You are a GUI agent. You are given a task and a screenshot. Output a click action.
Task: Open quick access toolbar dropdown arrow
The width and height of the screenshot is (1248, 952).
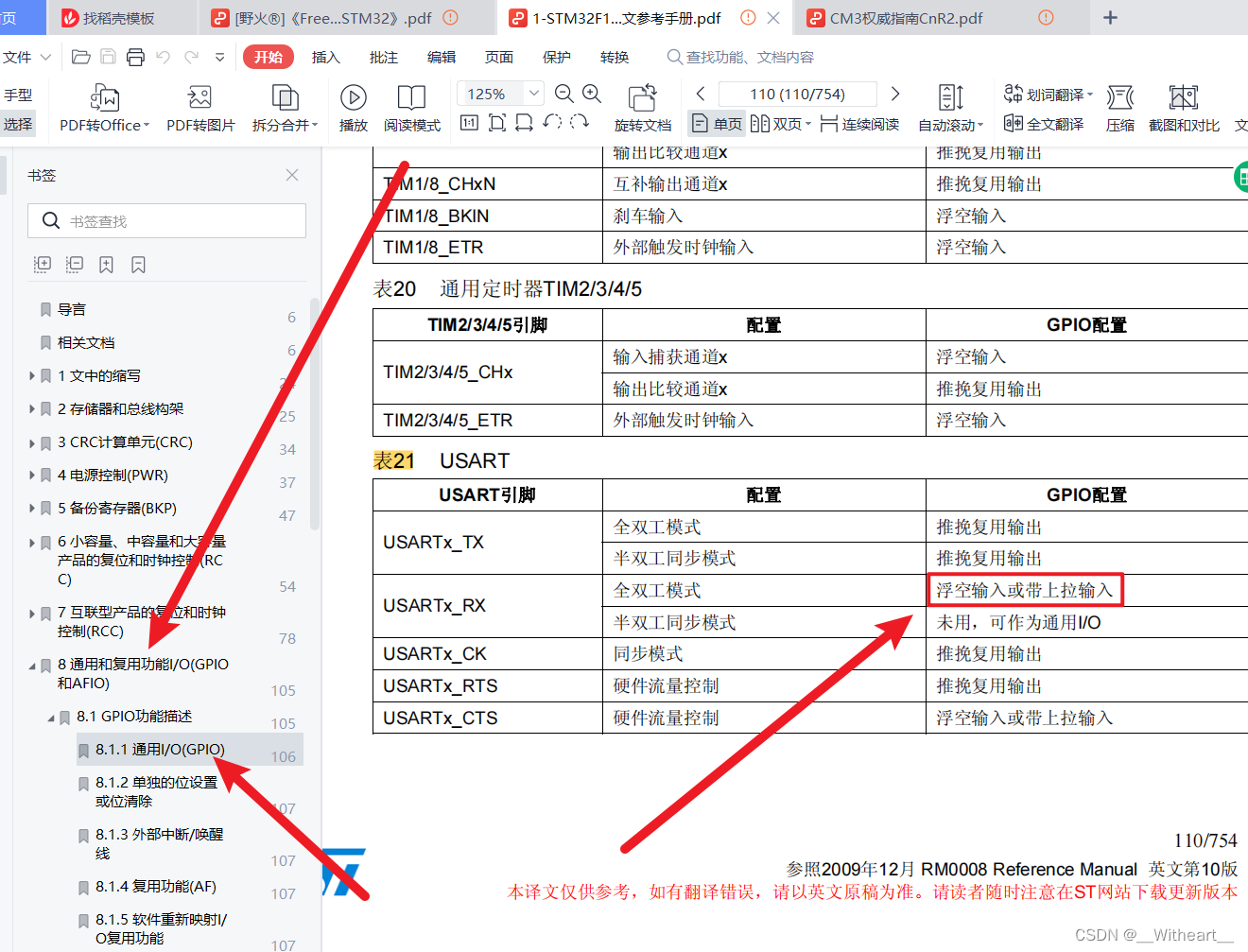[x=220, y=57]
